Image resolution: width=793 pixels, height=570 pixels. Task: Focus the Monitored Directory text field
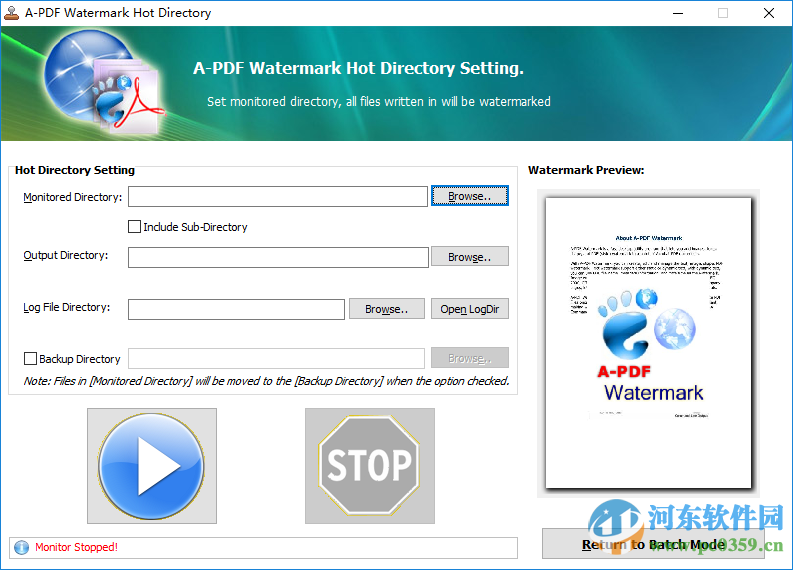278,196
